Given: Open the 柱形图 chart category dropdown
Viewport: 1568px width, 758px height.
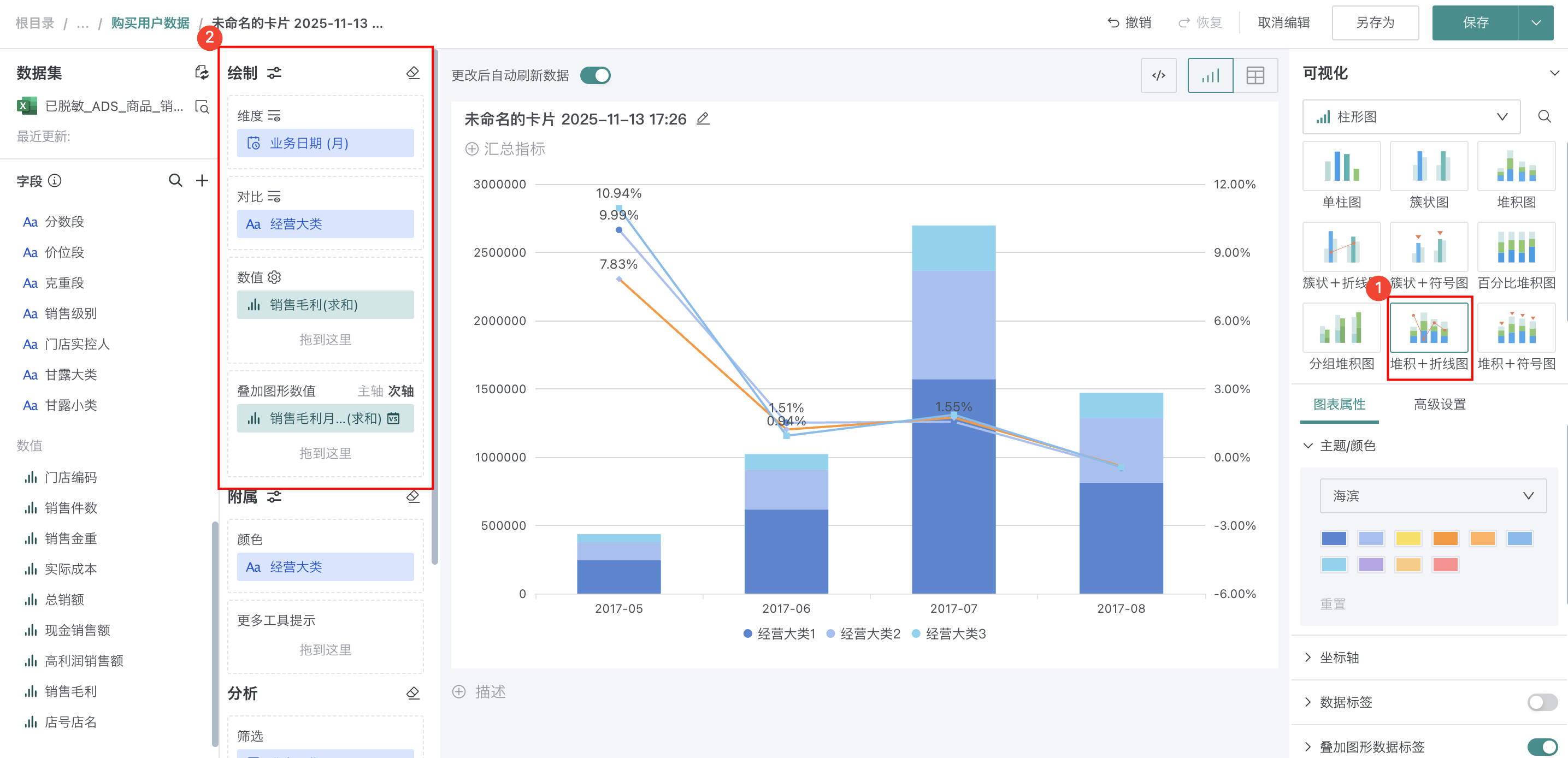Looking at the screenshot, I should click(1411, 117).
